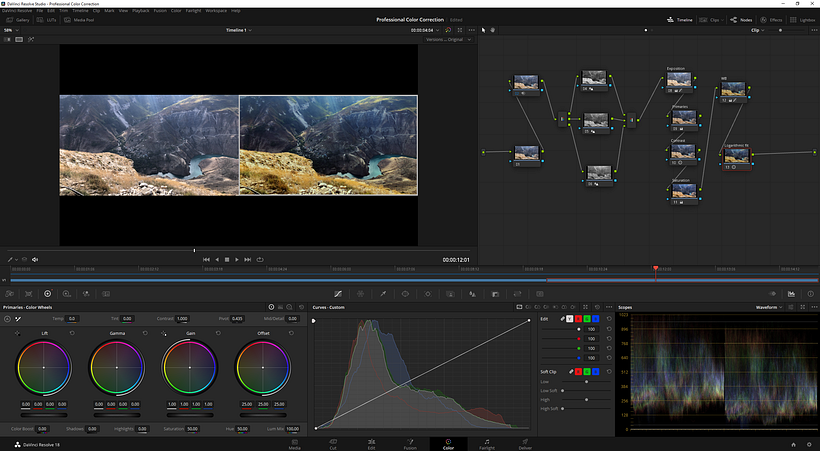820x451 pixels.
Task: Open the Waveform scope type dropdown
Action: [769, 308]
